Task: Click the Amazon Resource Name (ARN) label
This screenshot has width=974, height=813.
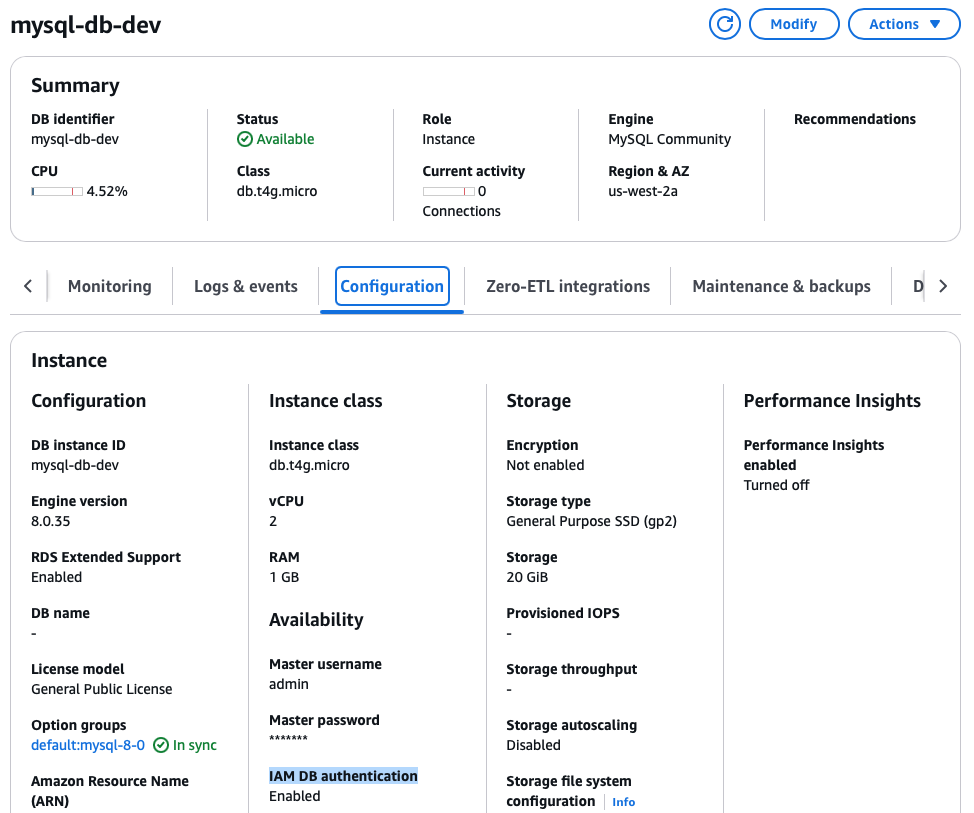Action: click(x=110, y=791)
